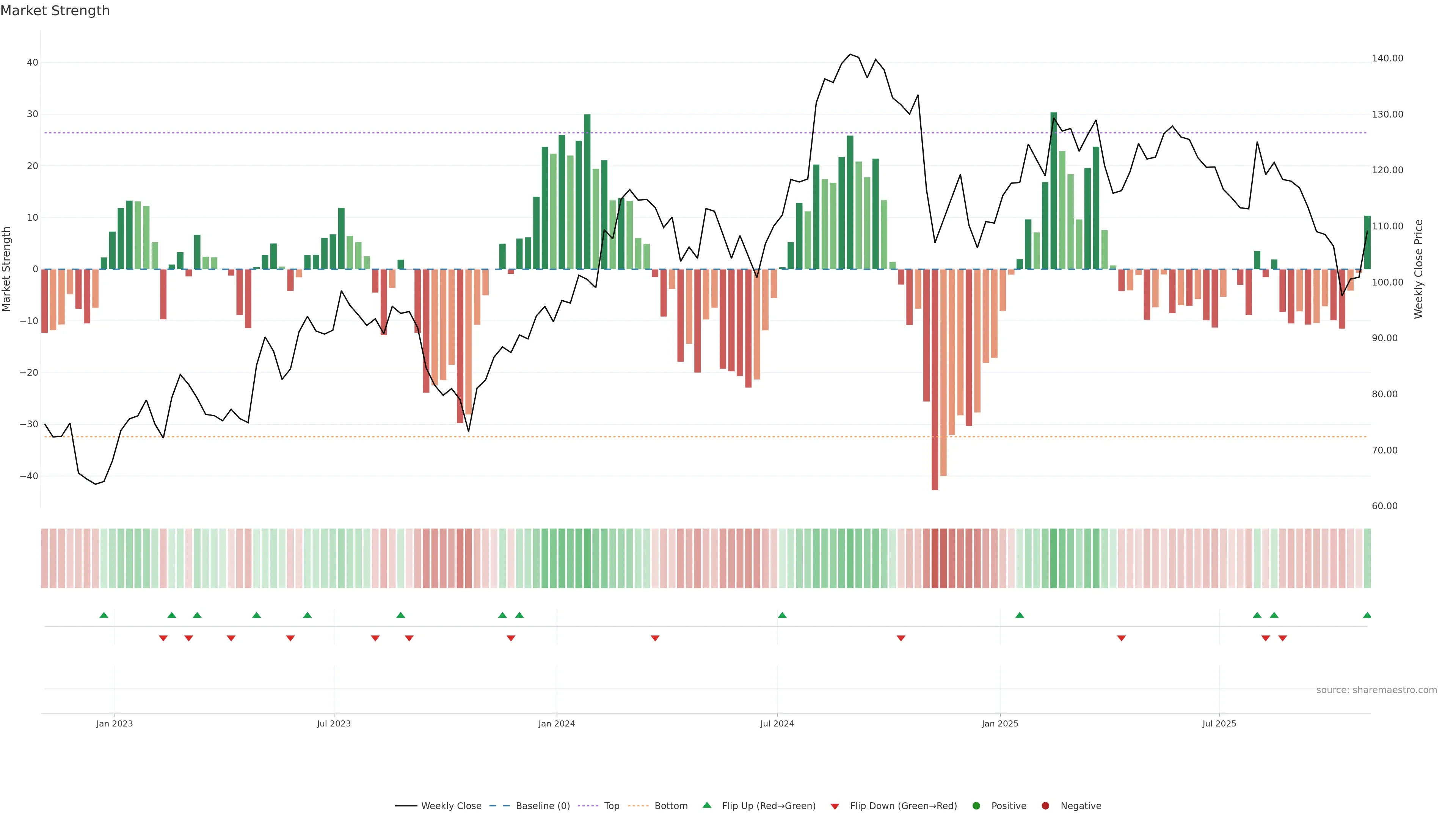
Task: Click the Weekly Close Price axis title
Action: [1418, 269]
